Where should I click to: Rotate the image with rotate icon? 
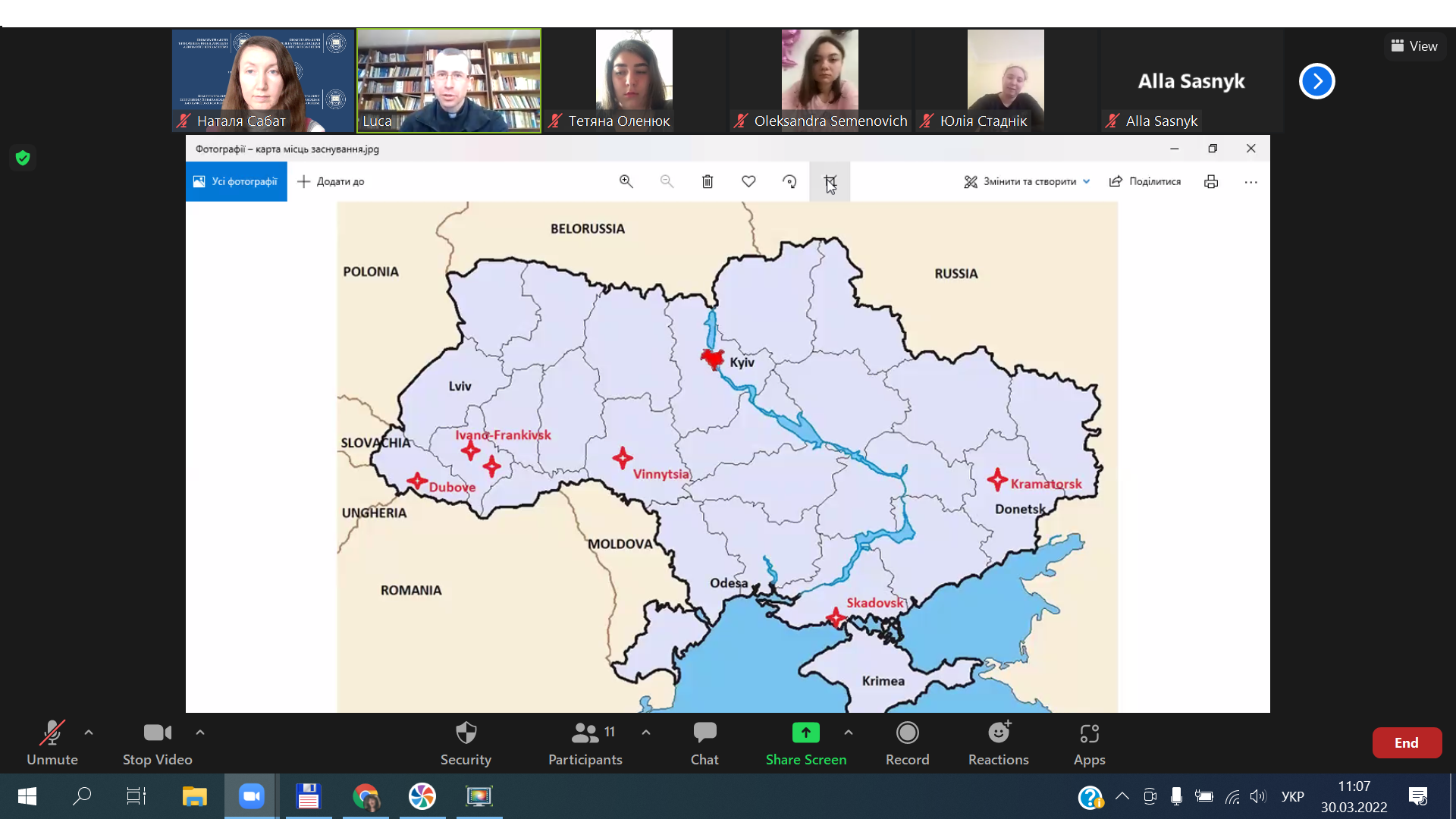(789, 181)
